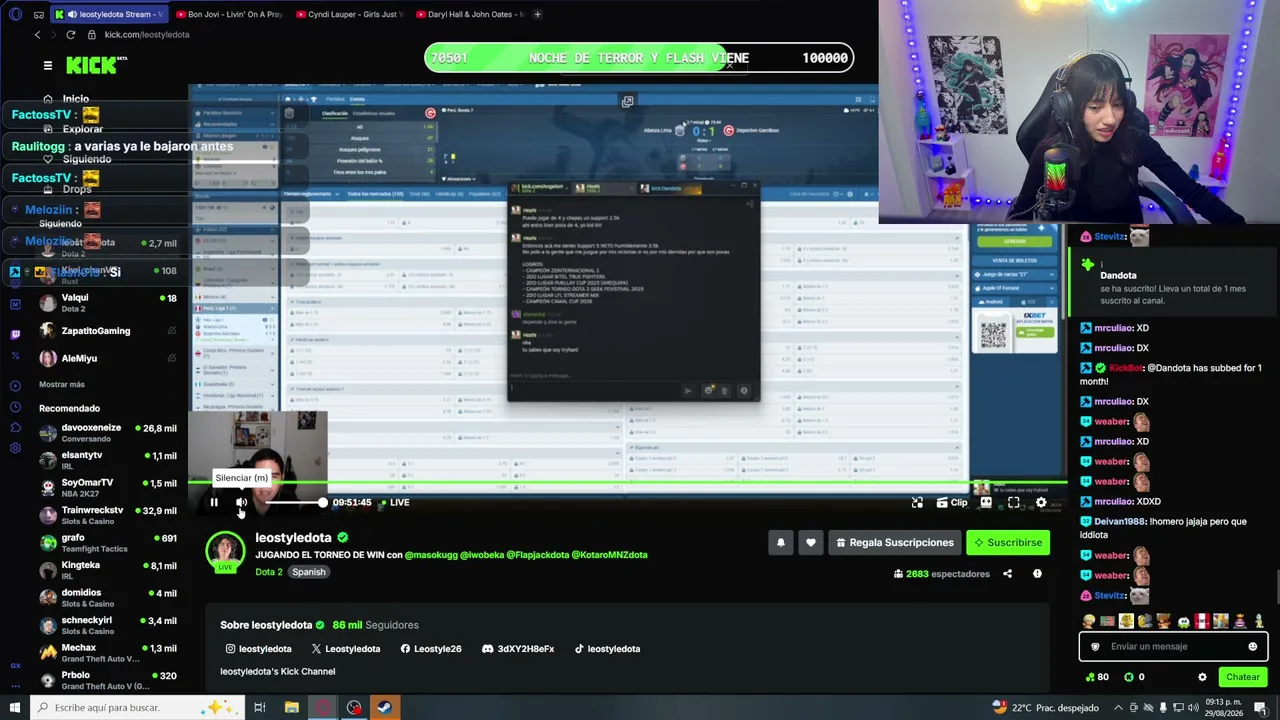
Task: Open the @KotaroMNZdota mention link
Action: tap(609, 555)
